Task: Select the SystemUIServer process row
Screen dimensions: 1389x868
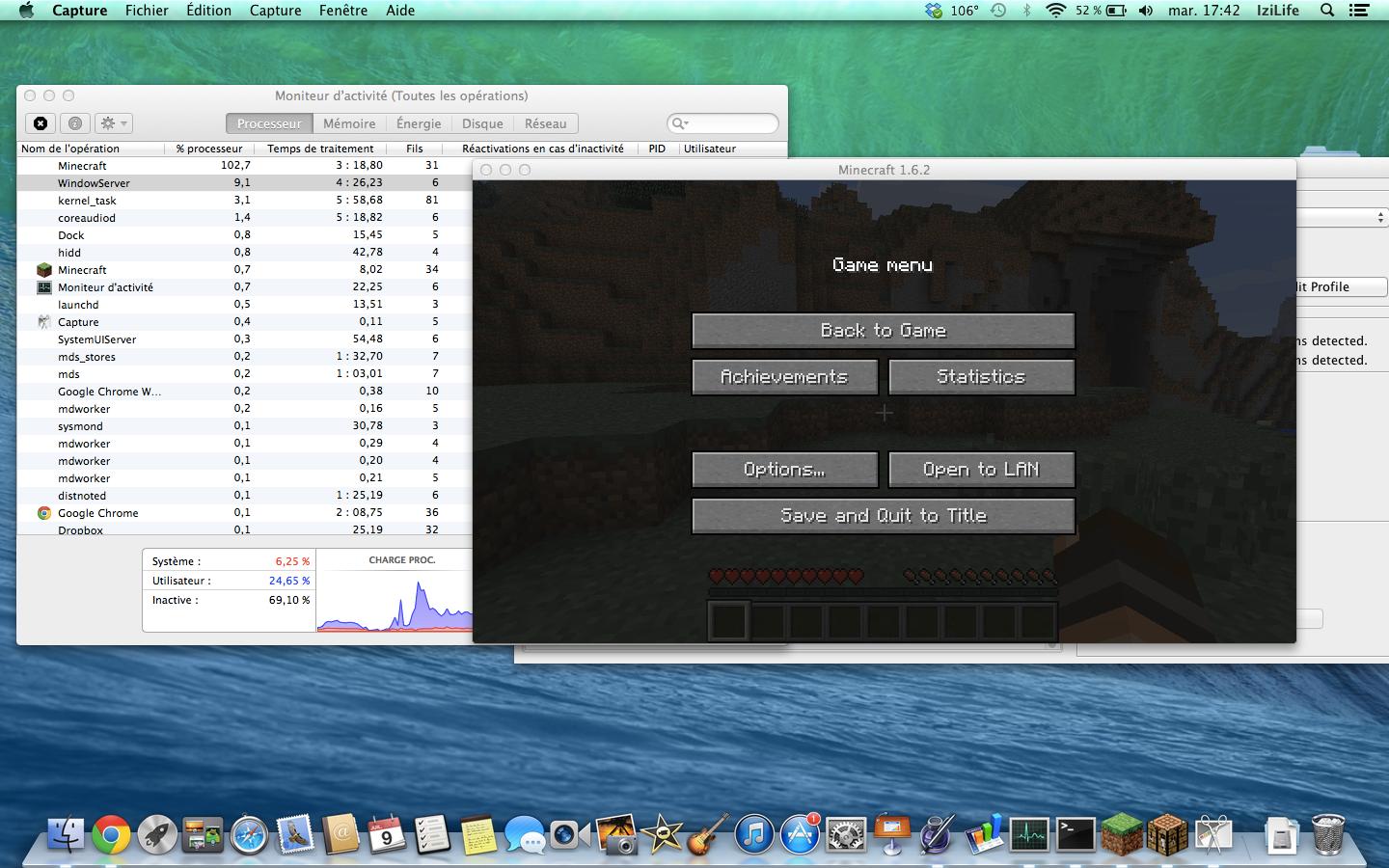Action: pos(245,339)
